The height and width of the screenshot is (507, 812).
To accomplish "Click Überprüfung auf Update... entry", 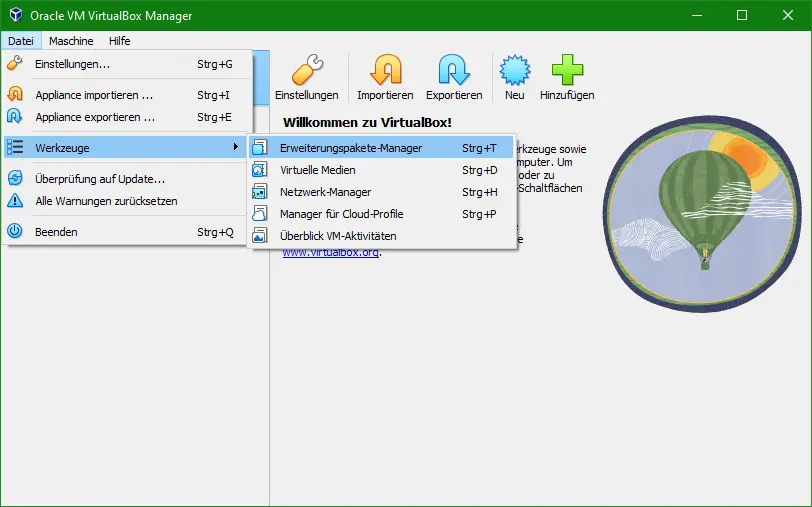I will point(100,179).
